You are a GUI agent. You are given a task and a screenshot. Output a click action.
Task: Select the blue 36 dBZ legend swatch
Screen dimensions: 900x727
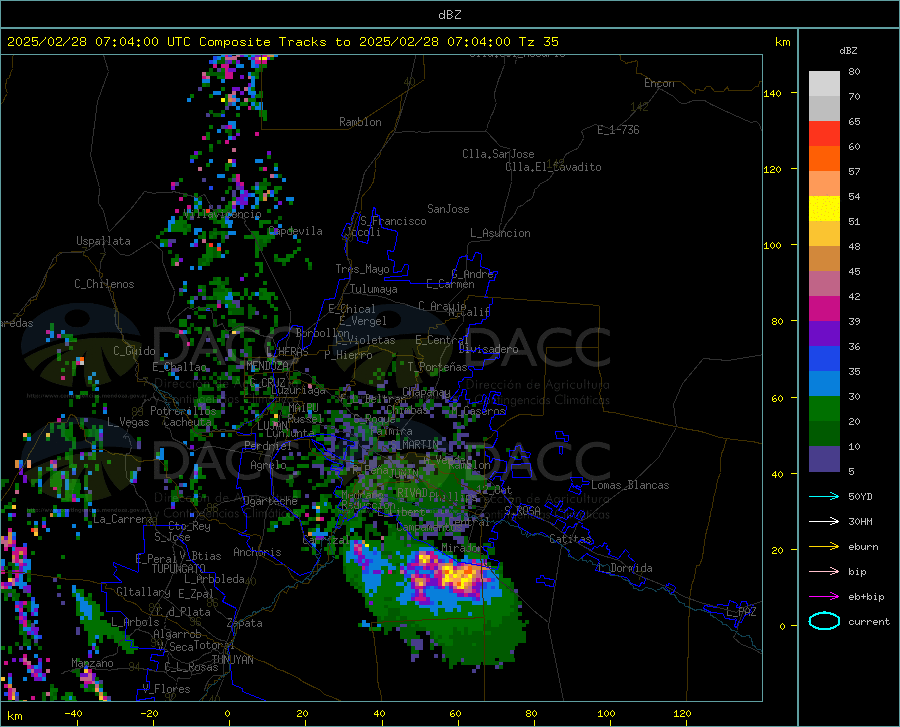(x=824, y=358)
